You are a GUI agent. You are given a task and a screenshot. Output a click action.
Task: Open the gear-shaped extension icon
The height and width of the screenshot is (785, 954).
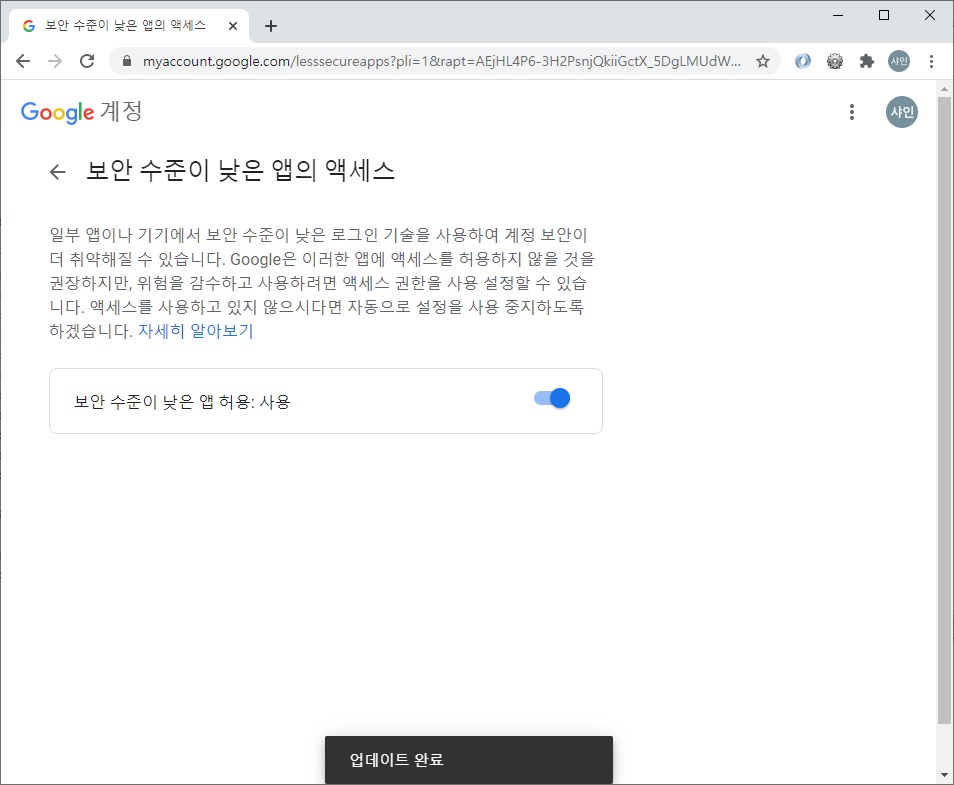835,61
